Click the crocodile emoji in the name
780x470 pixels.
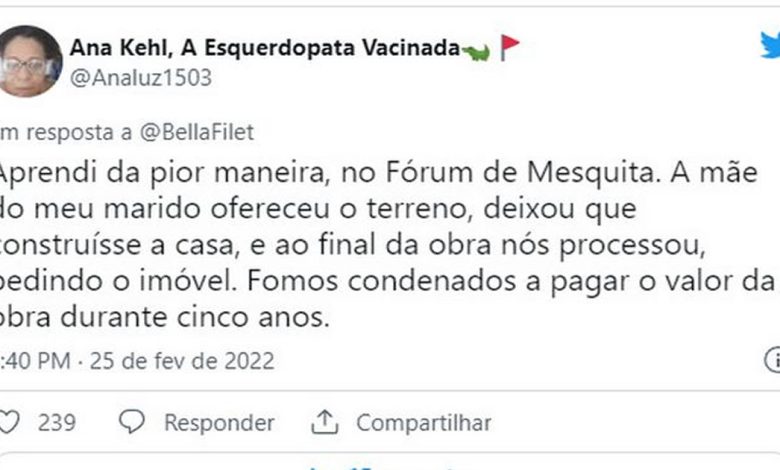[x=475, y=49]
